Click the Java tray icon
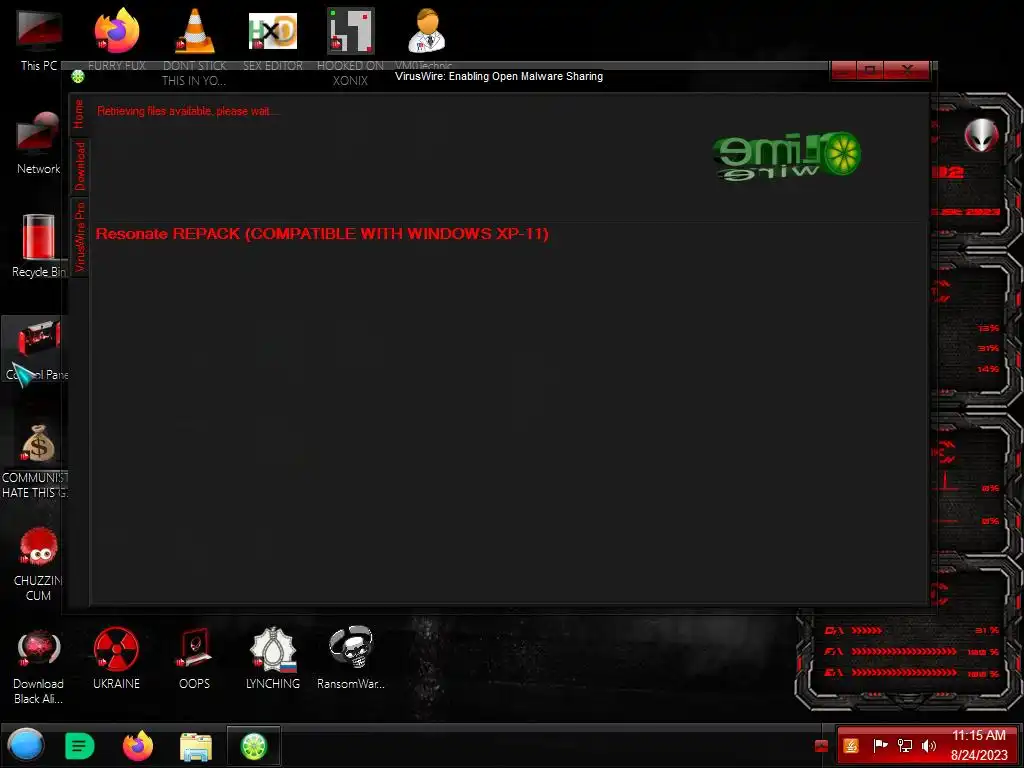Viewport: 1024px width, 768px height. 851,746
